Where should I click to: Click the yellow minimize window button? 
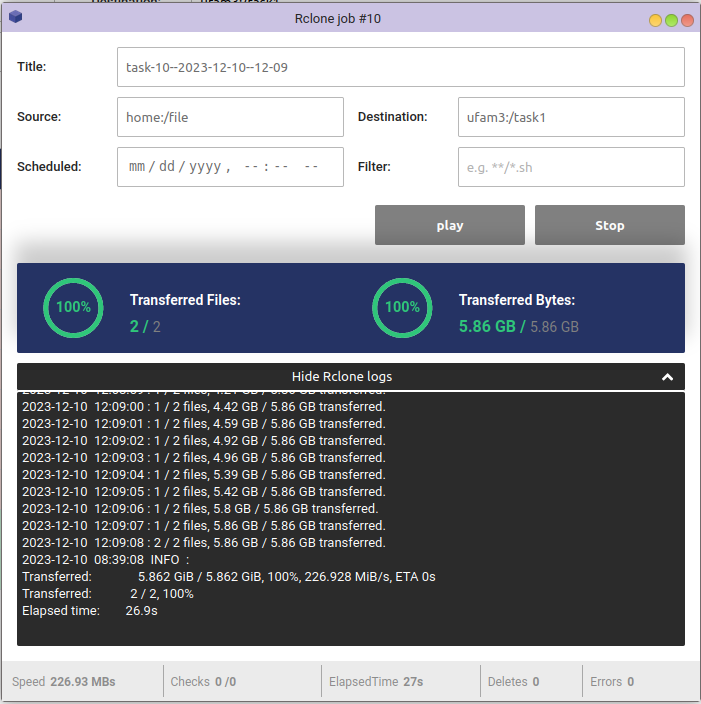click(655, 20)
